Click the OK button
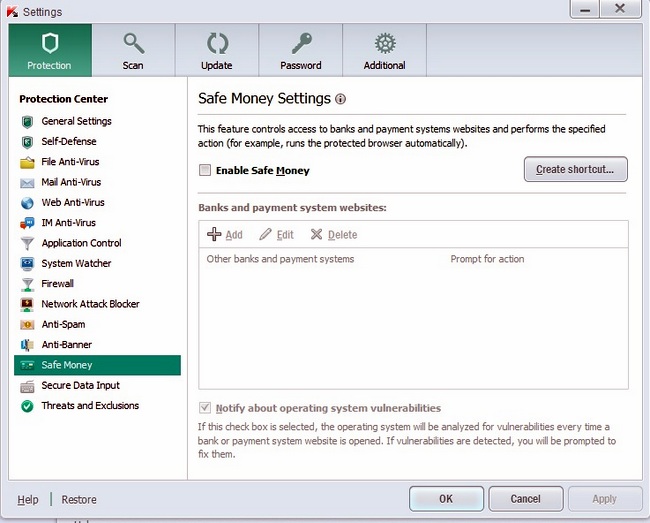 (x=446, y=499)
